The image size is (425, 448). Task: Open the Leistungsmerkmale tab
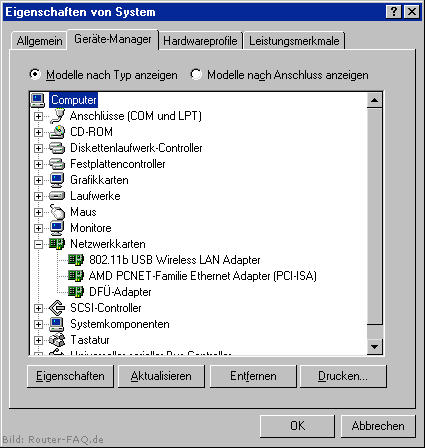(294, 41)
